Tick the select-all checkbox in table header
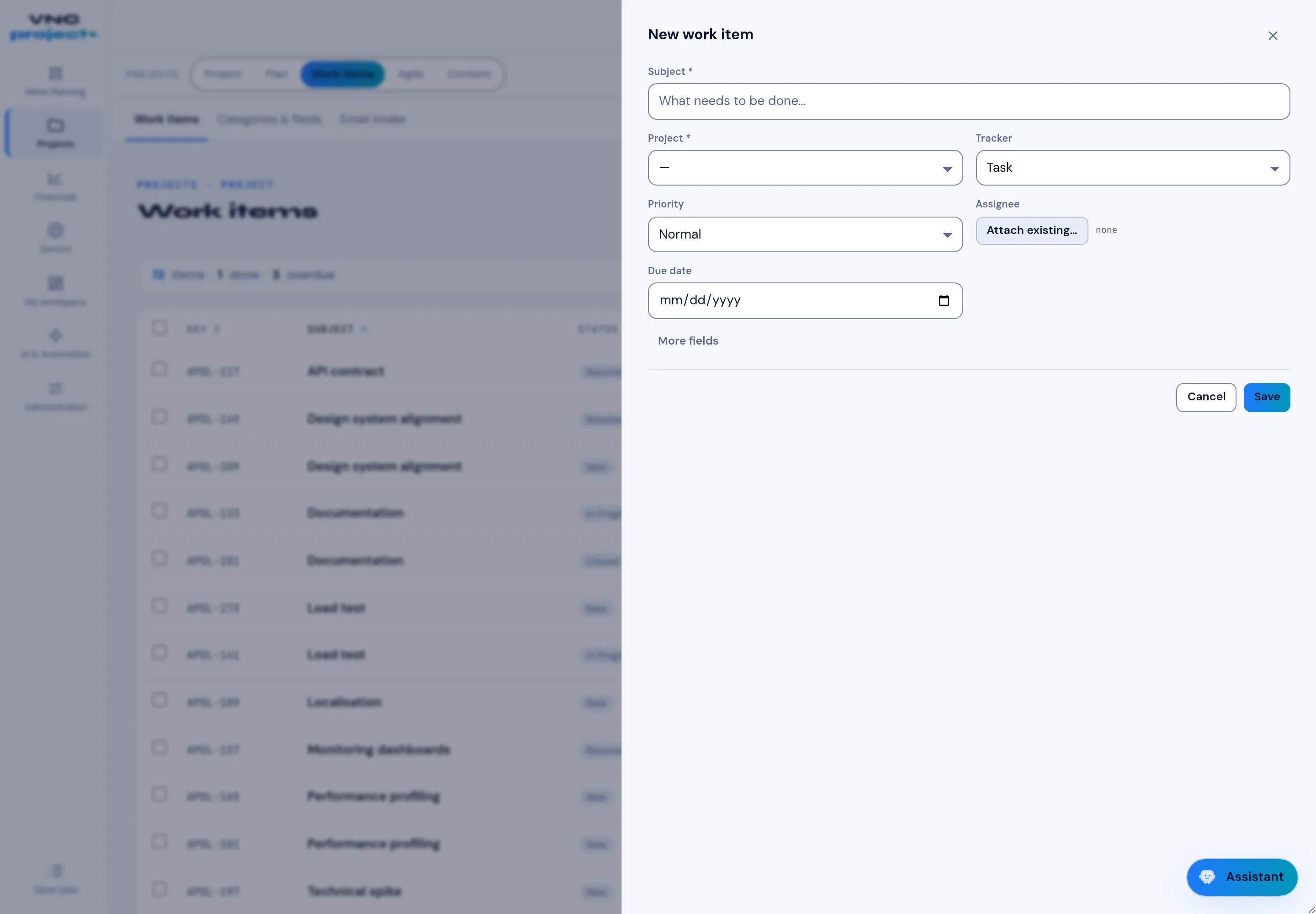1316x914 pixels. [x=159, y=328]
